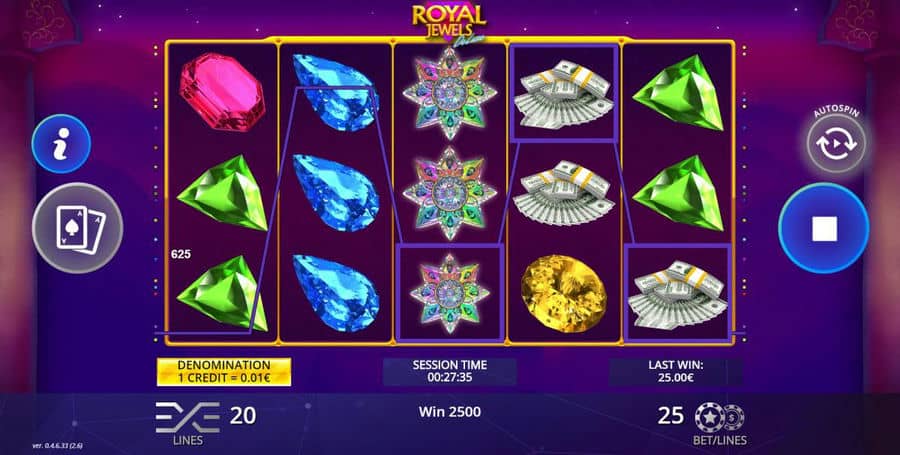The image size is (900, 455).
Task: Click the pink ruby gem on the first reel
Action: pyautogui.click(x=222, y=92)
